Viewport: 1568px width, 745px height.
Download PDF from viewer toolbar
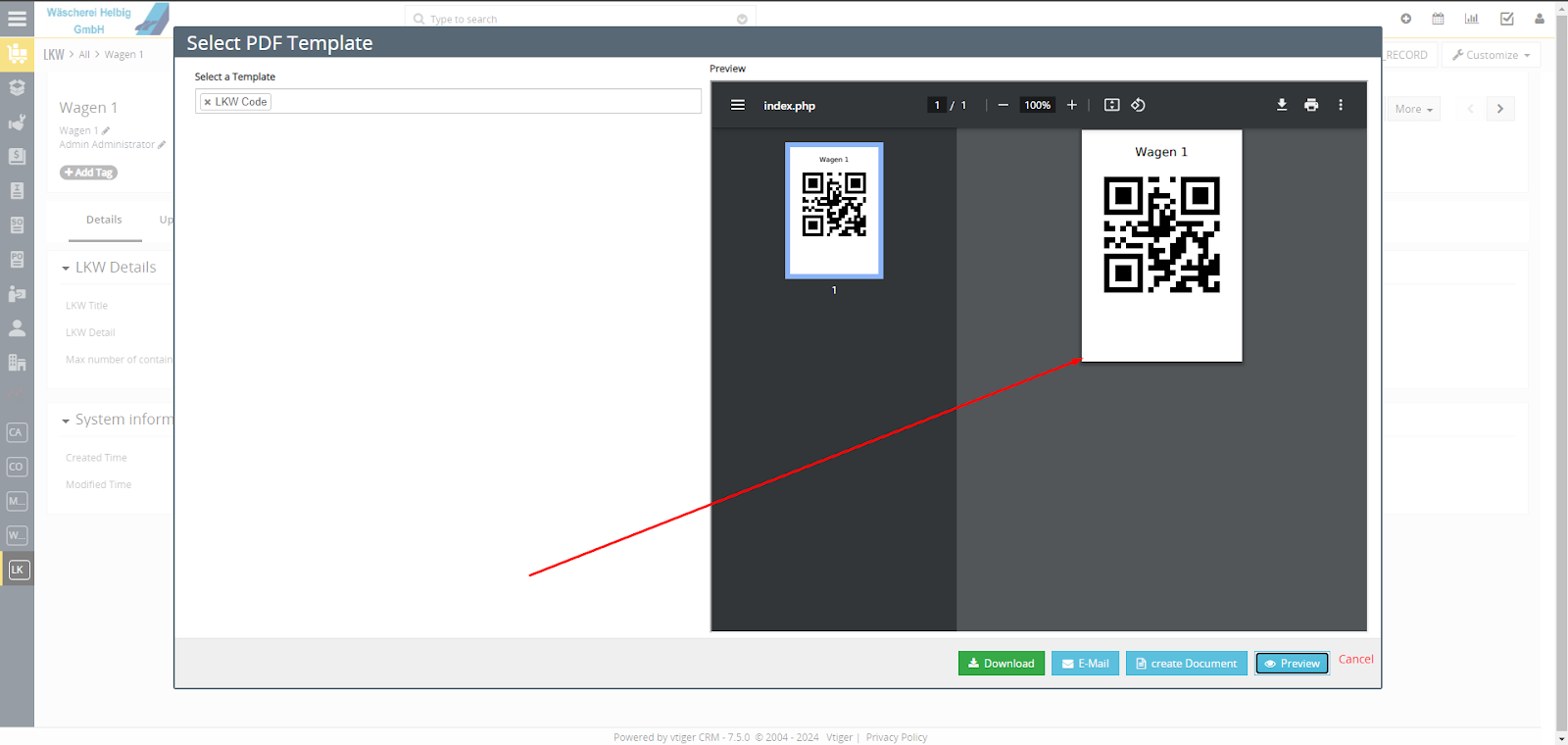click(x=1282, y=105)
